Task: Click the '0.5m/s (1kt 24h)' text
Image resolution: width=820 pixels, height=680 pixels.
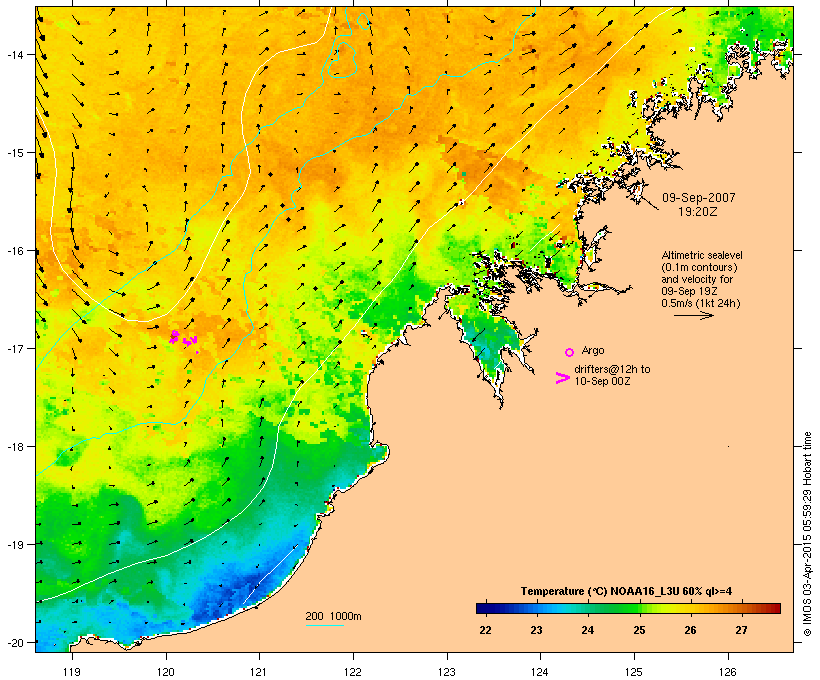Action: click(701, 303)
